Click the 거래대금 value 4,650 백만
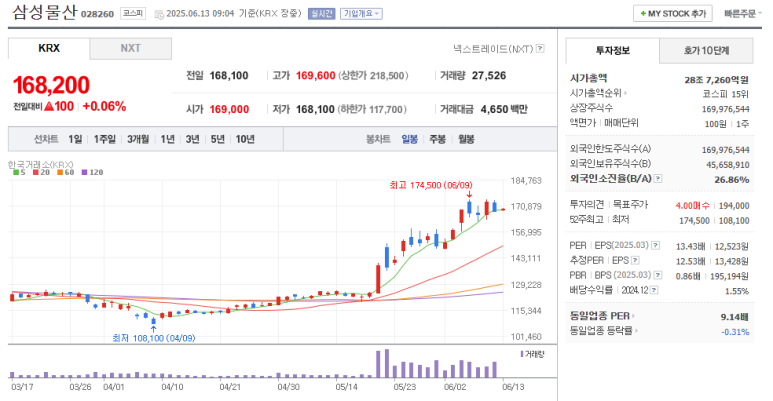Viewport: 773px width, 401px height. (504, 109)
